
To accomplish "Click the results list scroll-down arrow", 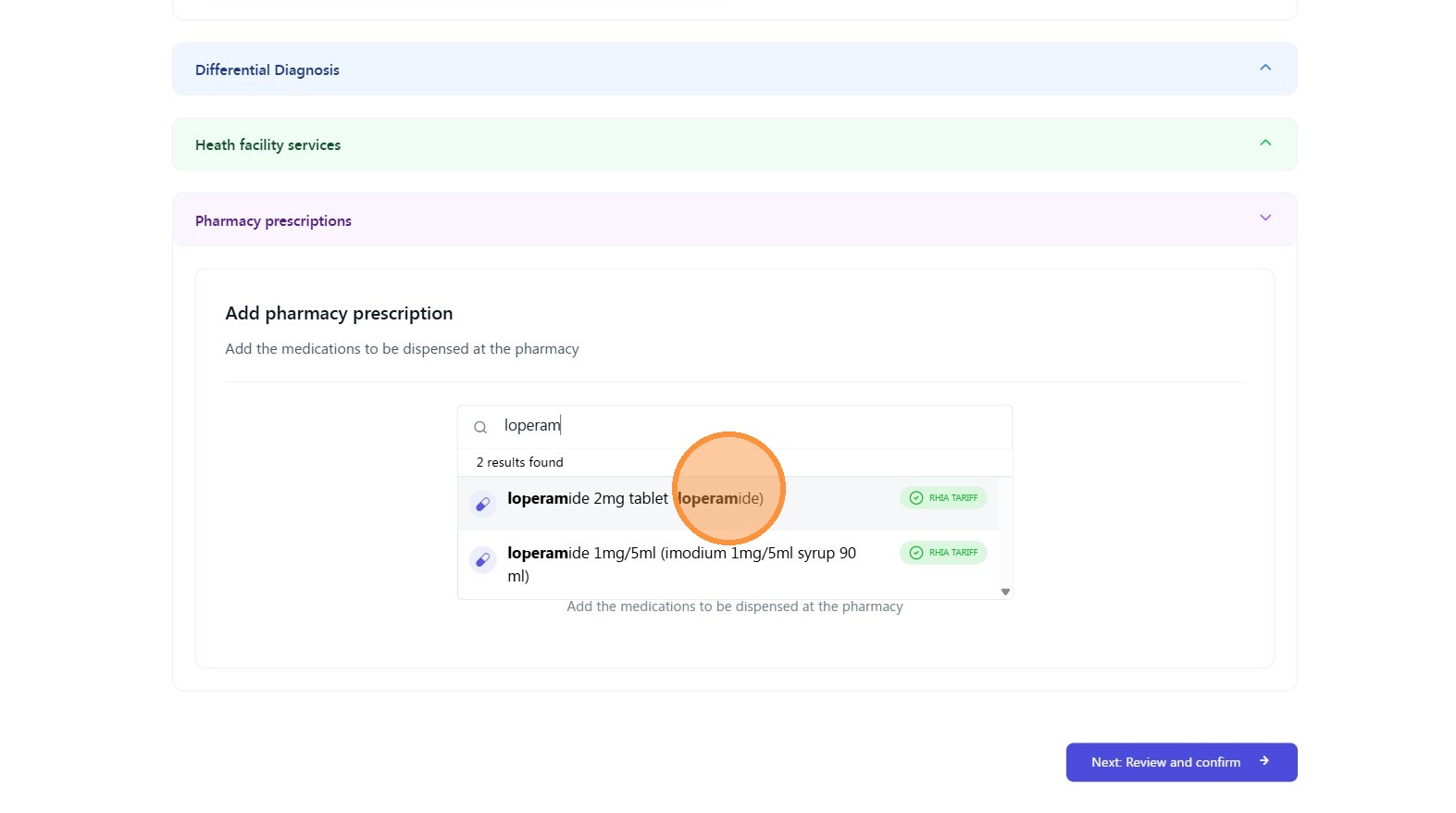I will (x=1005, y=592).
